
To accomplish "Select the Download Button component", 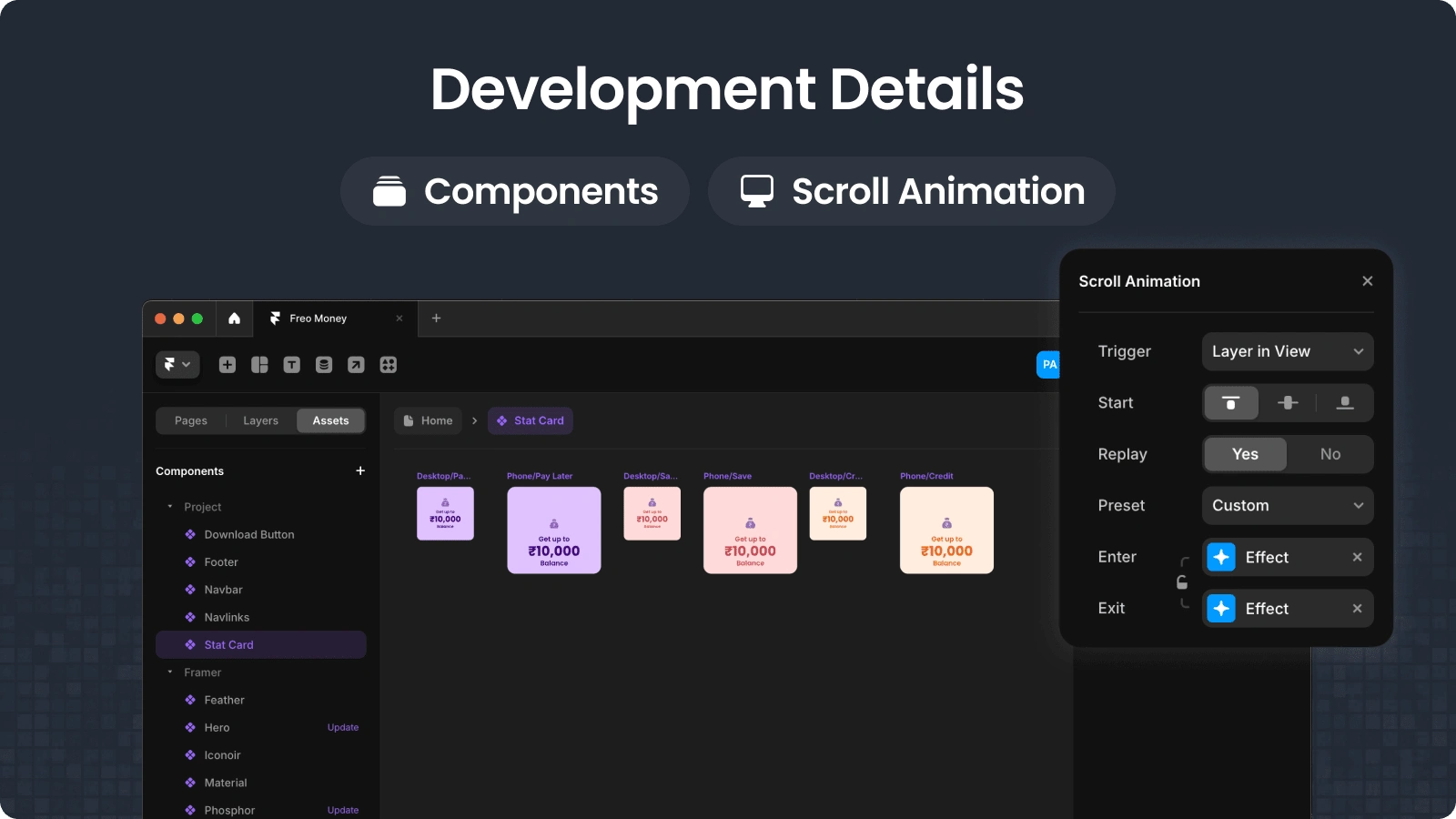I will pos(261,535).
